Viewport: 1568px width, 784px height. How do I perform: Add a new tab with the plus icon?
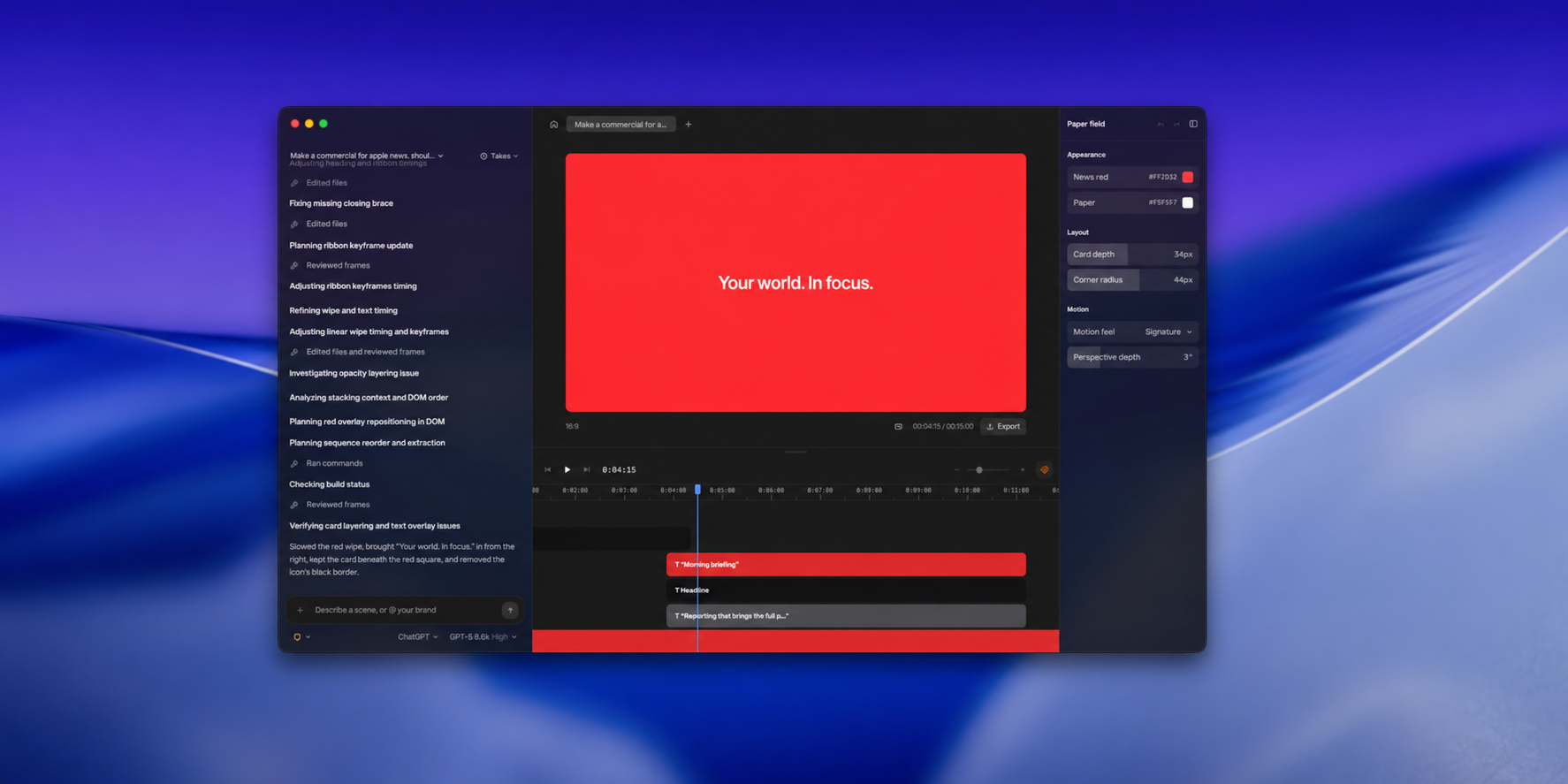point(689,125)
